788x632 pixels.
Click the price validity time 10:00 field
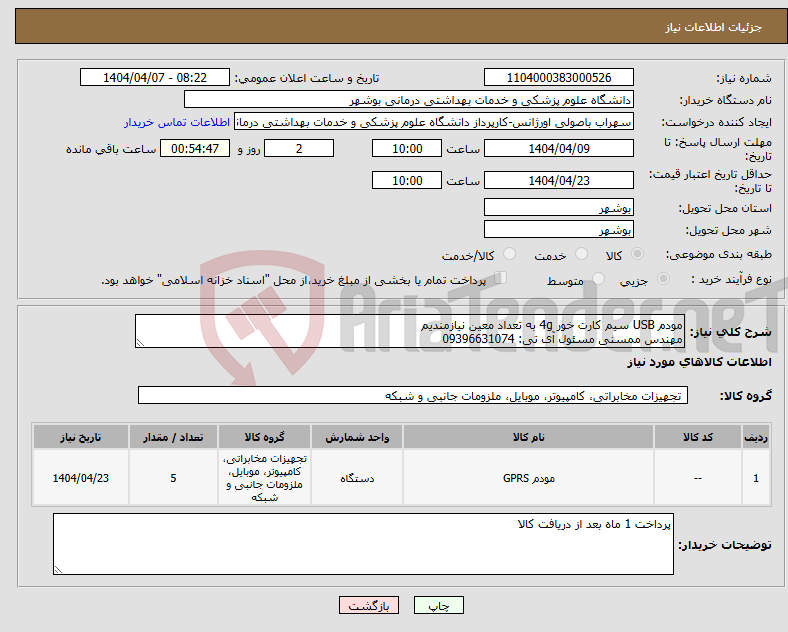407,180
